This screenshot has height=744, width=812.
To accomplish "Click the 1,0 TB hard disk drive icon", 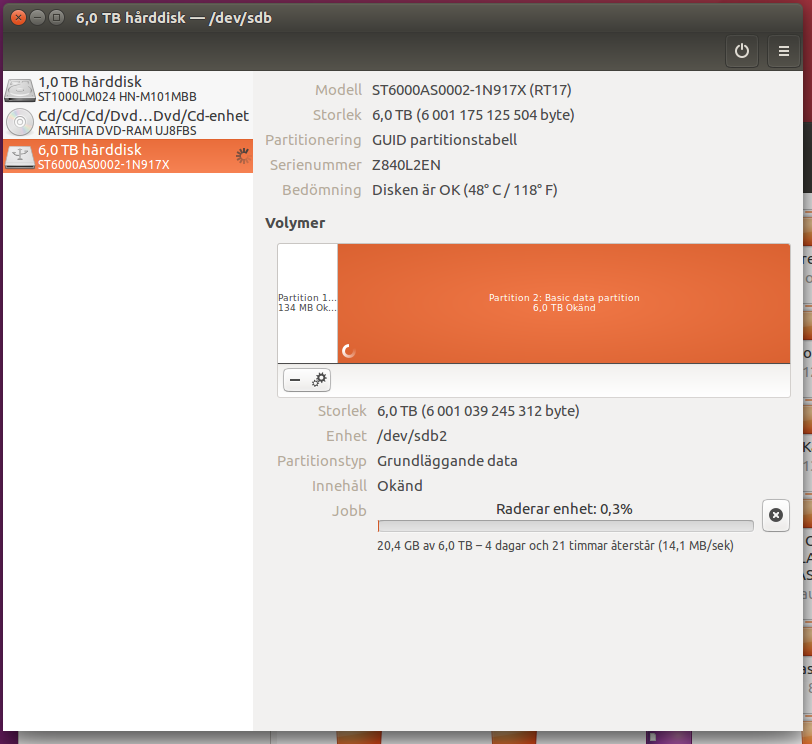I will pyautogui.click(x=20, y=90).
